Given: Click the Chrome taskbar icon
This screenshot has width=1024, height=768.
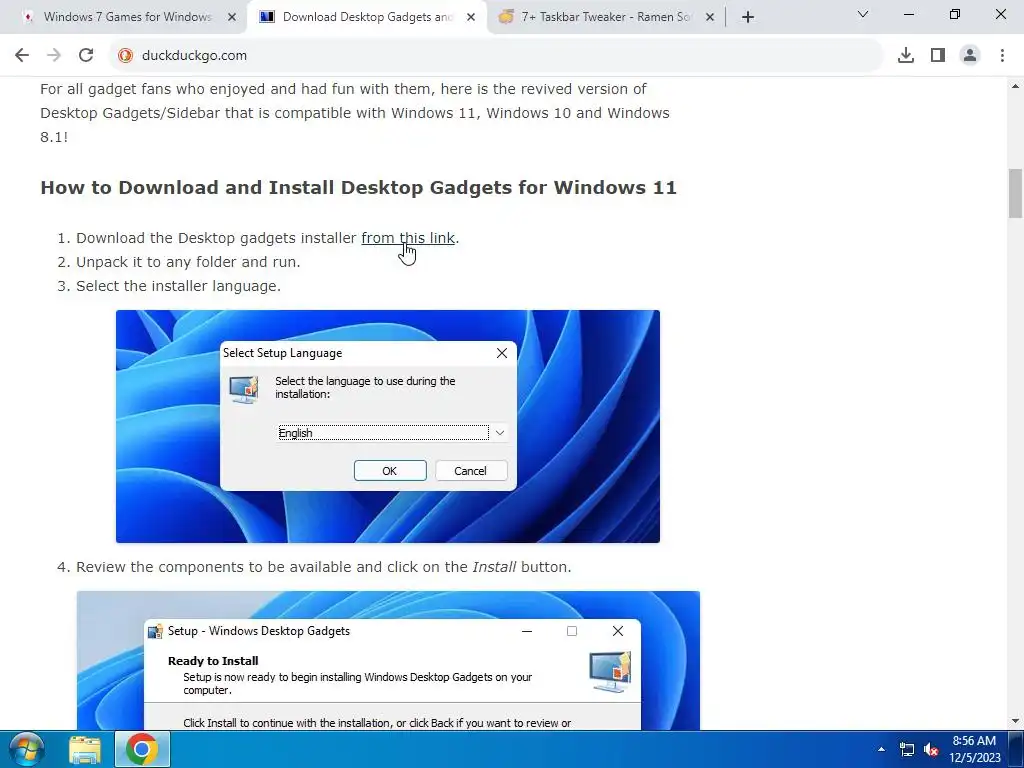Looking at the screenshot, I should (142, 749).
